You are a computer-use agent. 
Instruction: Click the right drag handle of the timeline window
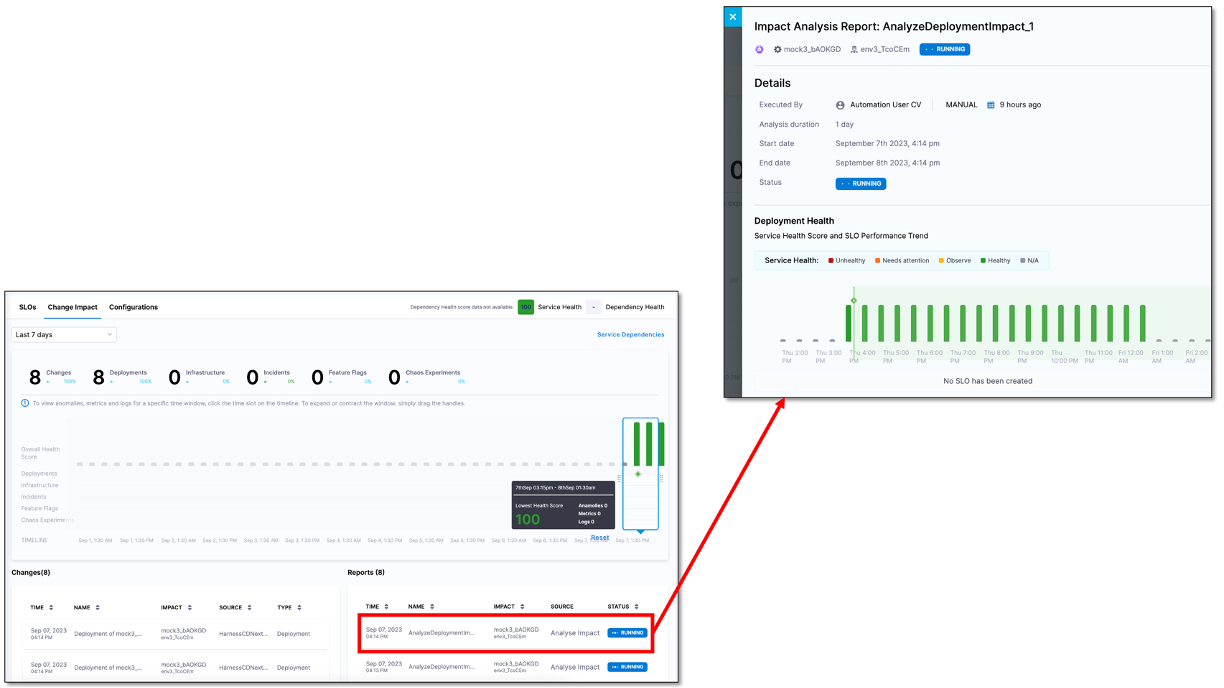[661, 478]
